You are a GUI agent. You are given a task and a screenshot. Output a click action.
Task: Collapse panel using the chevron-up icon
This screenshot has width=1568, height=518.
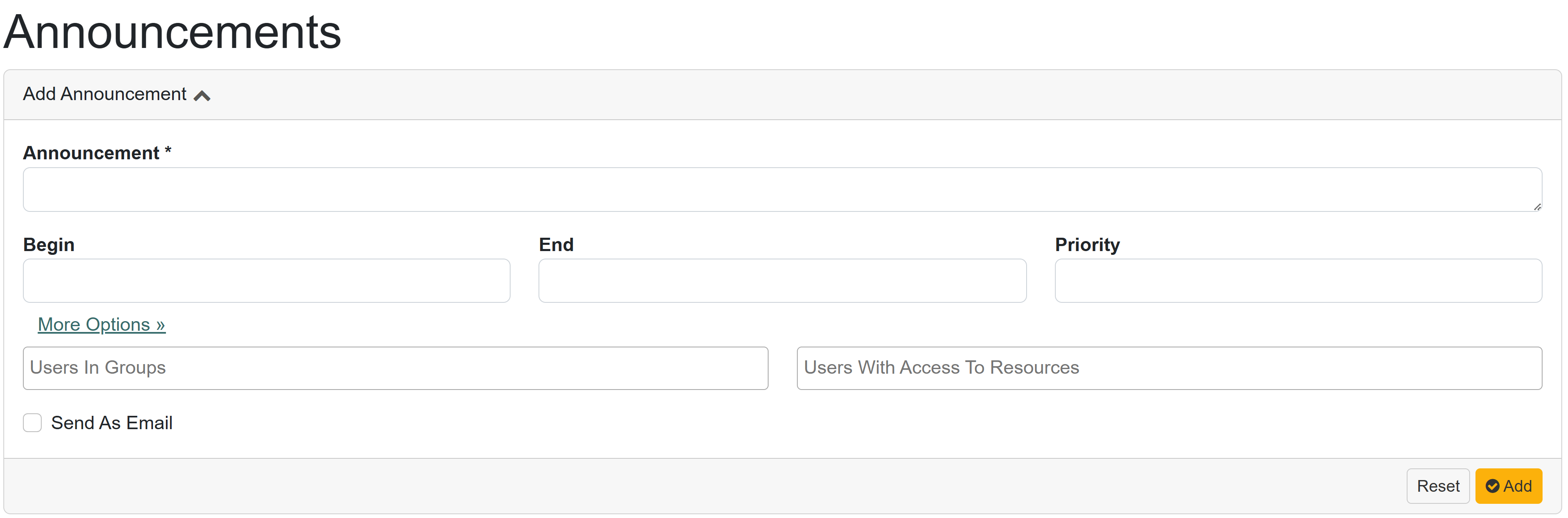[201, 96]
